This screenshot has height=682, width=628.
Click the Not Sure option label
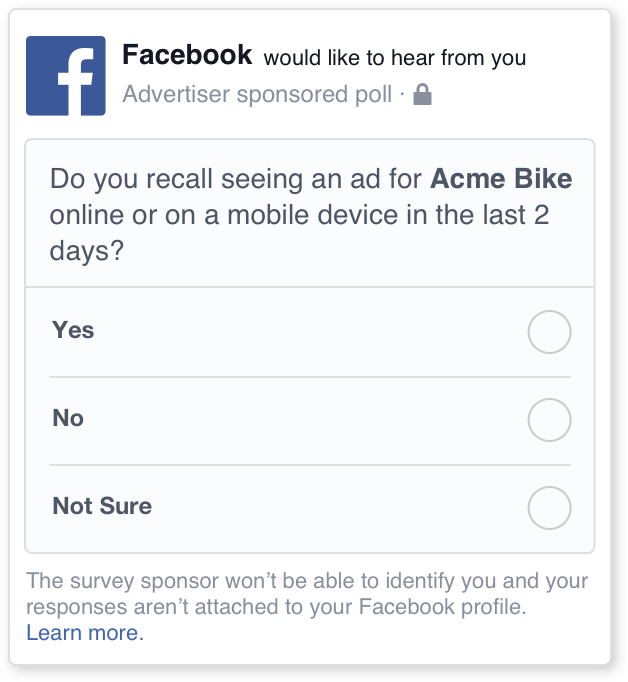point(102,506)
